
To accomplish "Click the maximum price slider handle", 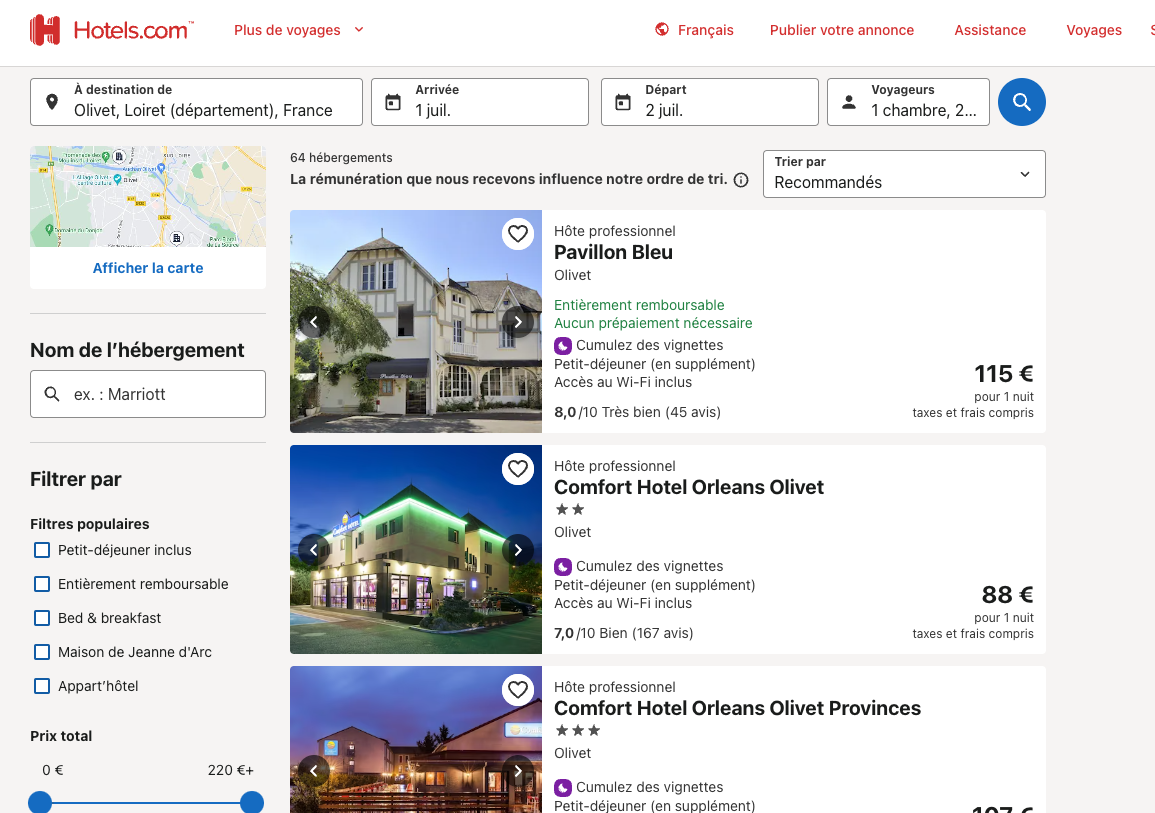I will (x=252, y=803).
